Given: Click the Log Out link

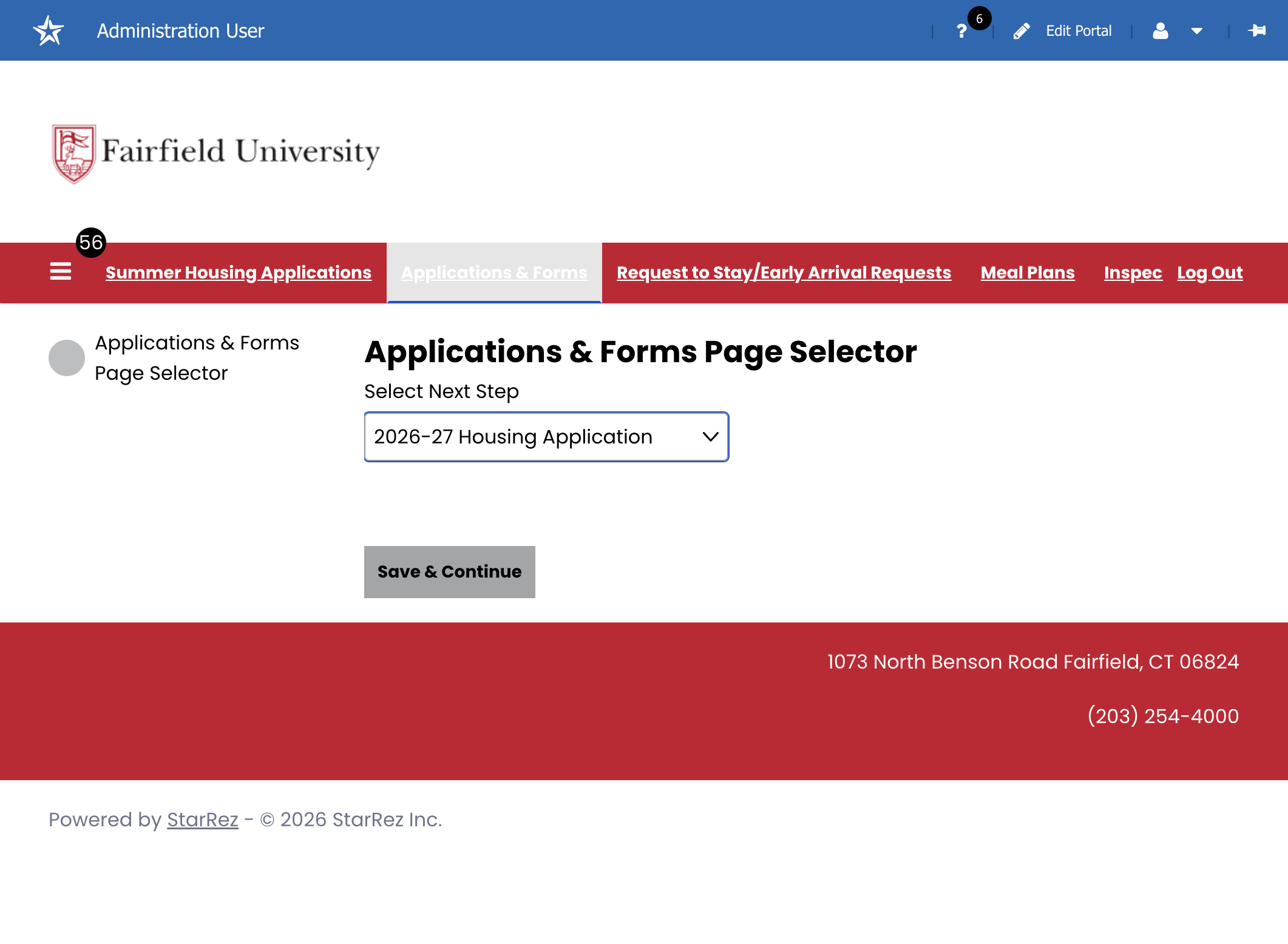Looking at the screenshot, I should click(1210, 273).
